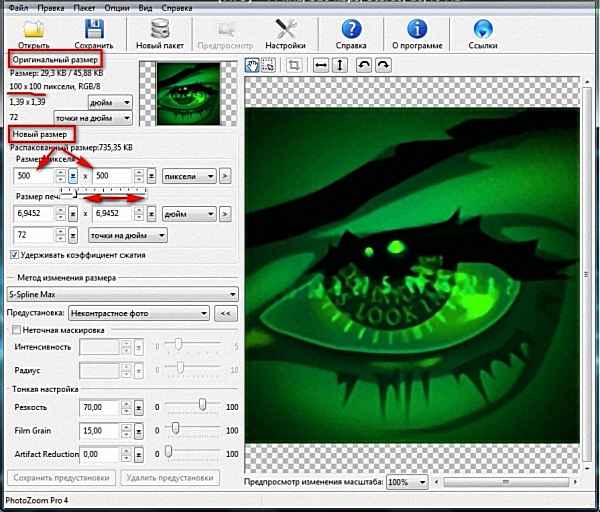Open the Файл menu
The height and width of the screenshot is (512, 600).
(17, 6)
